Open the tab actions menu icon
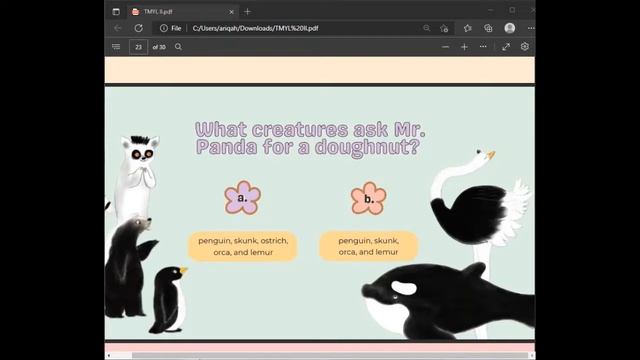Image resolution: width=640 pixels, height=360 pixels. click(116, 11)
